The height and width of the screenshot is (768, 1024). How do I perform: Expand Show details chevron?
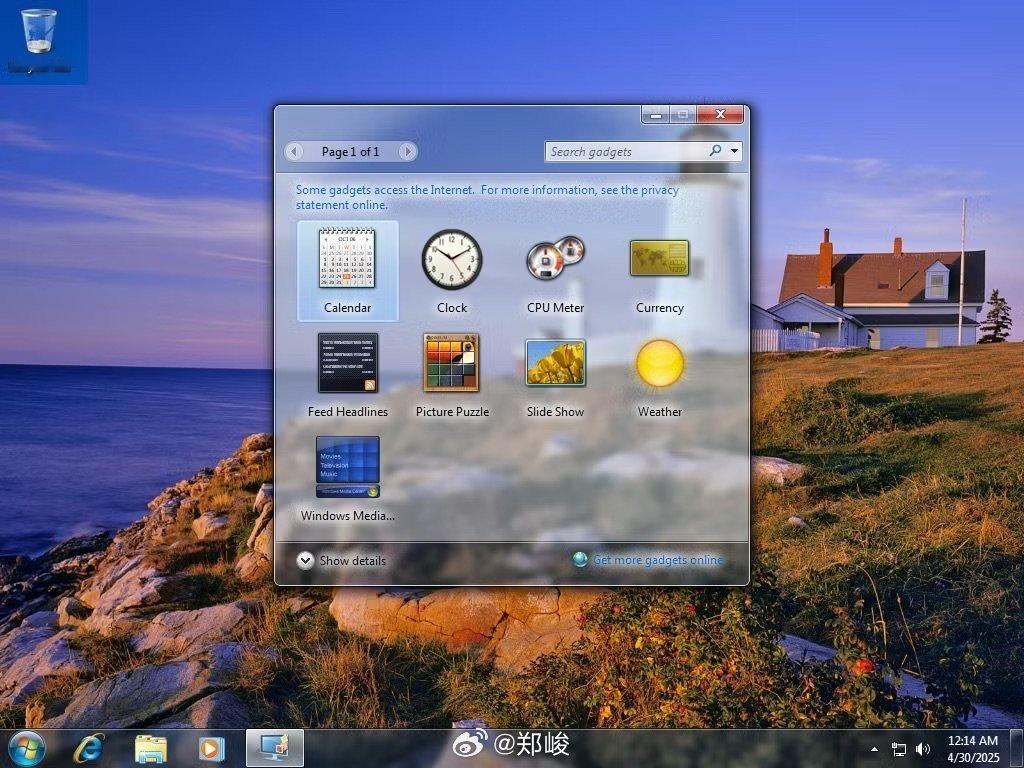pyautogui.click(x=305, y=560)
